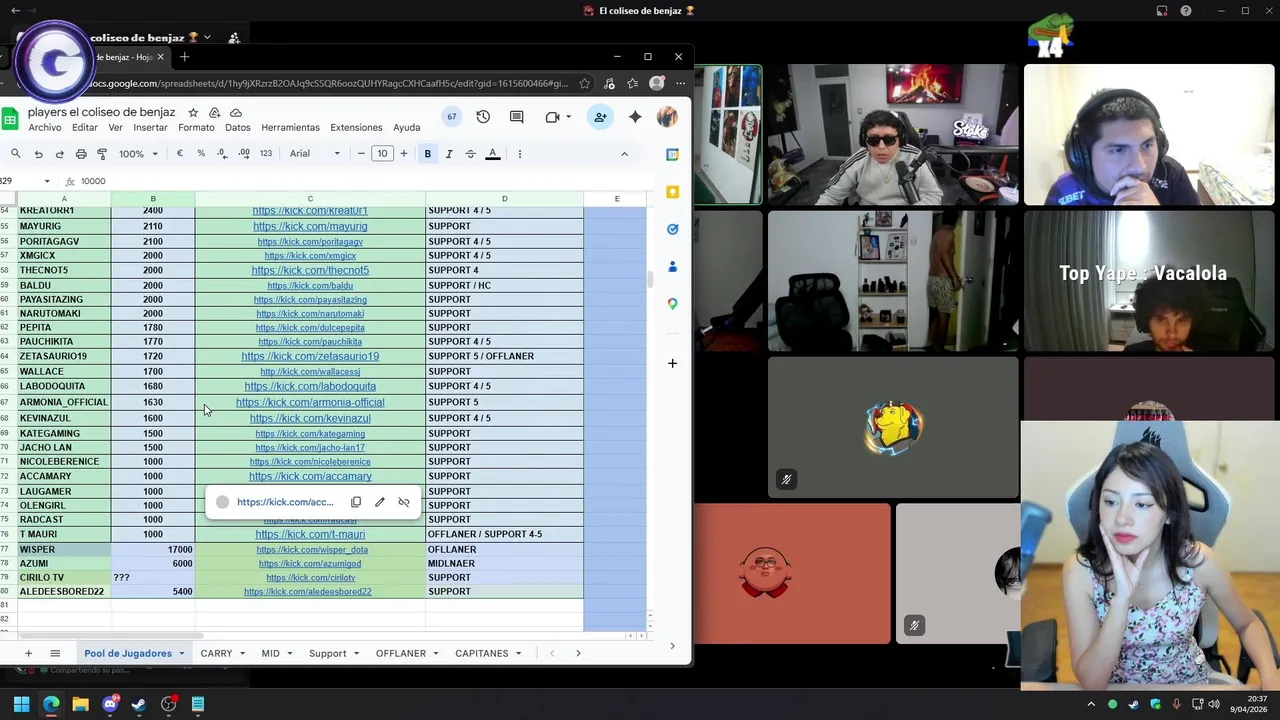Open Discord from the Windows taskbar
The width and height of the screenshot is (1280, 720).
click(110, 704)
